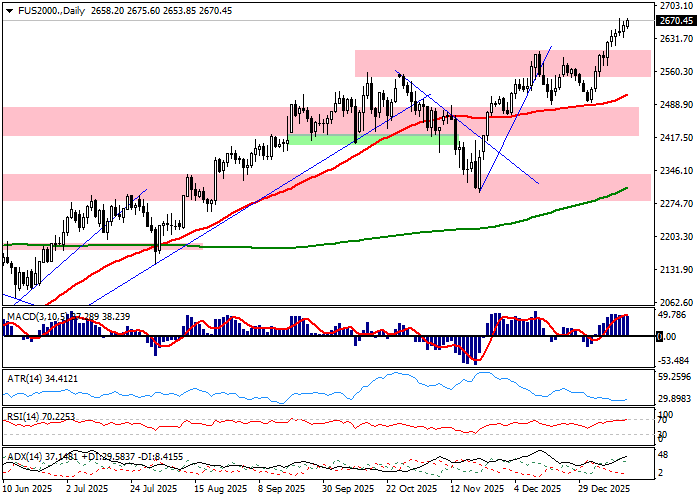700x500 pixels.
Task: Click the 22 Oct 2025 date label
Action: tap(411, 490)
